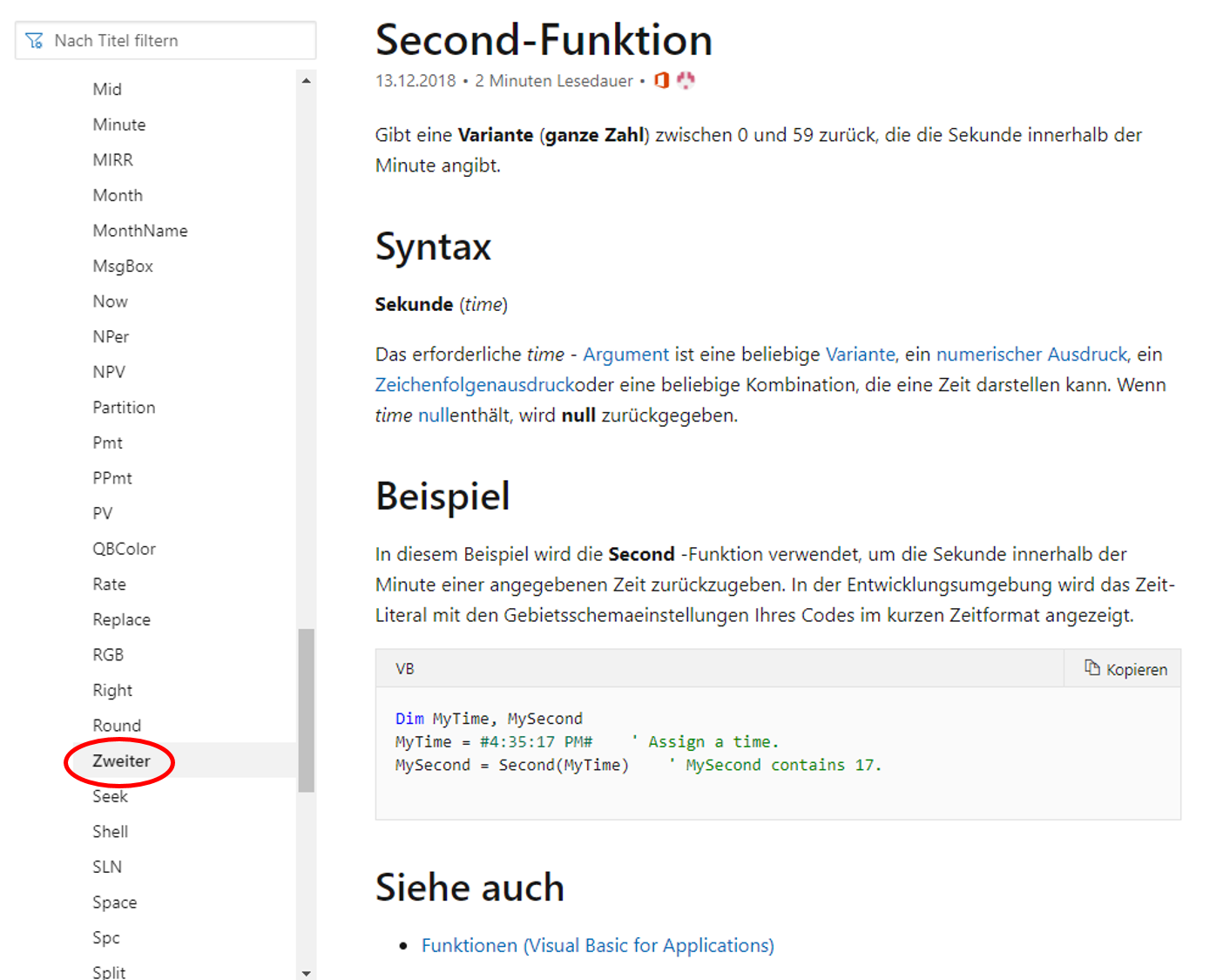The width and height of the screenshot is (1223, 980).
Task: Open the Zeichenfolgenausdruck link
Action: pos(475,385)
